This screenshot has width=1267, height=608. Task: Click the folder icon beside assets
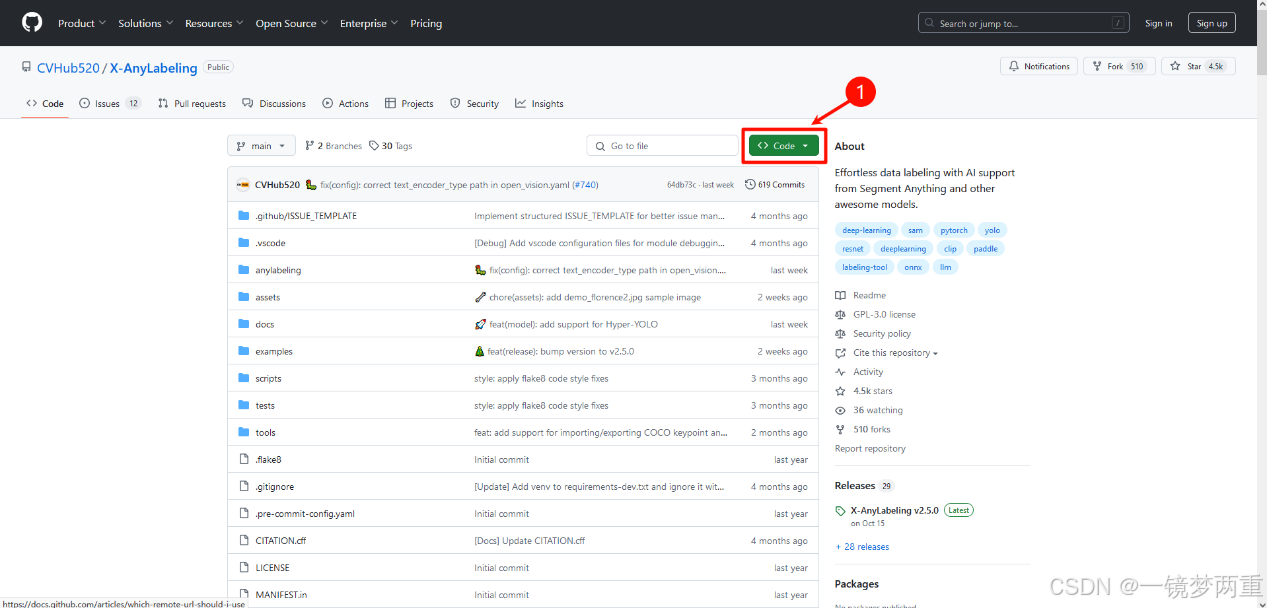(x=243, y=297)
